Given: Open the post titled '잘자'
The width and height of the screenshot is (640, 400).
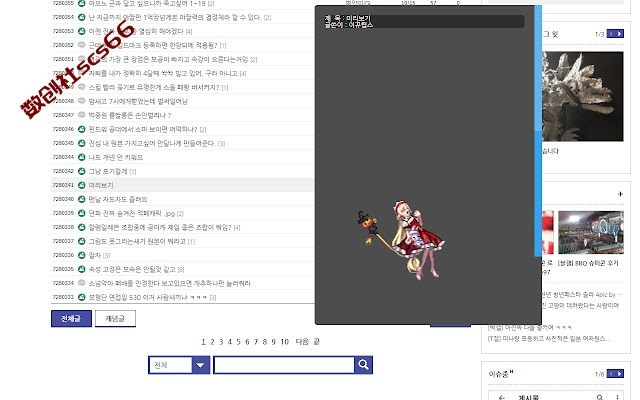Looking at the screenshot, I should 95,255.
